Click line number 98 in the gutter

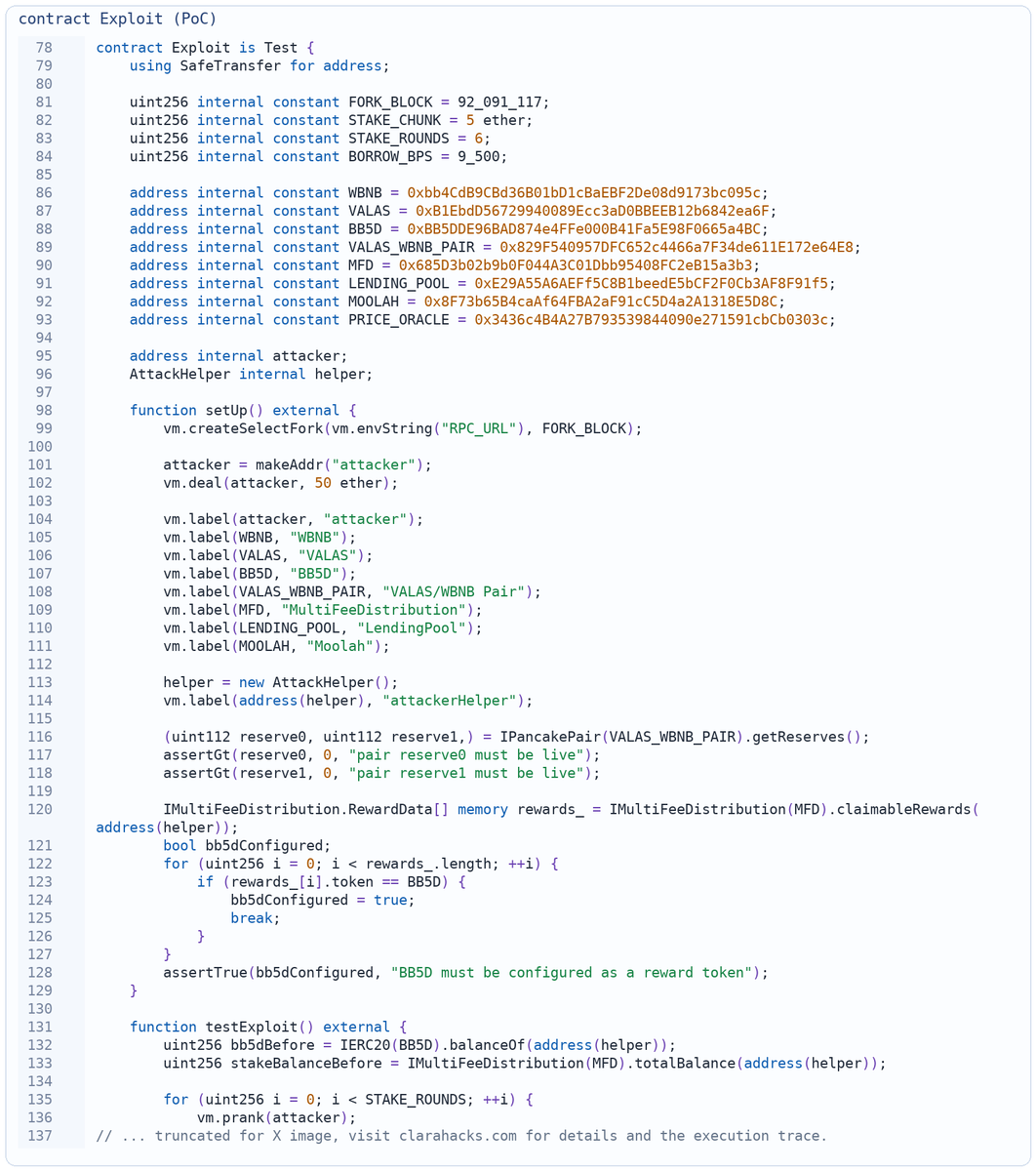(44, 410)
